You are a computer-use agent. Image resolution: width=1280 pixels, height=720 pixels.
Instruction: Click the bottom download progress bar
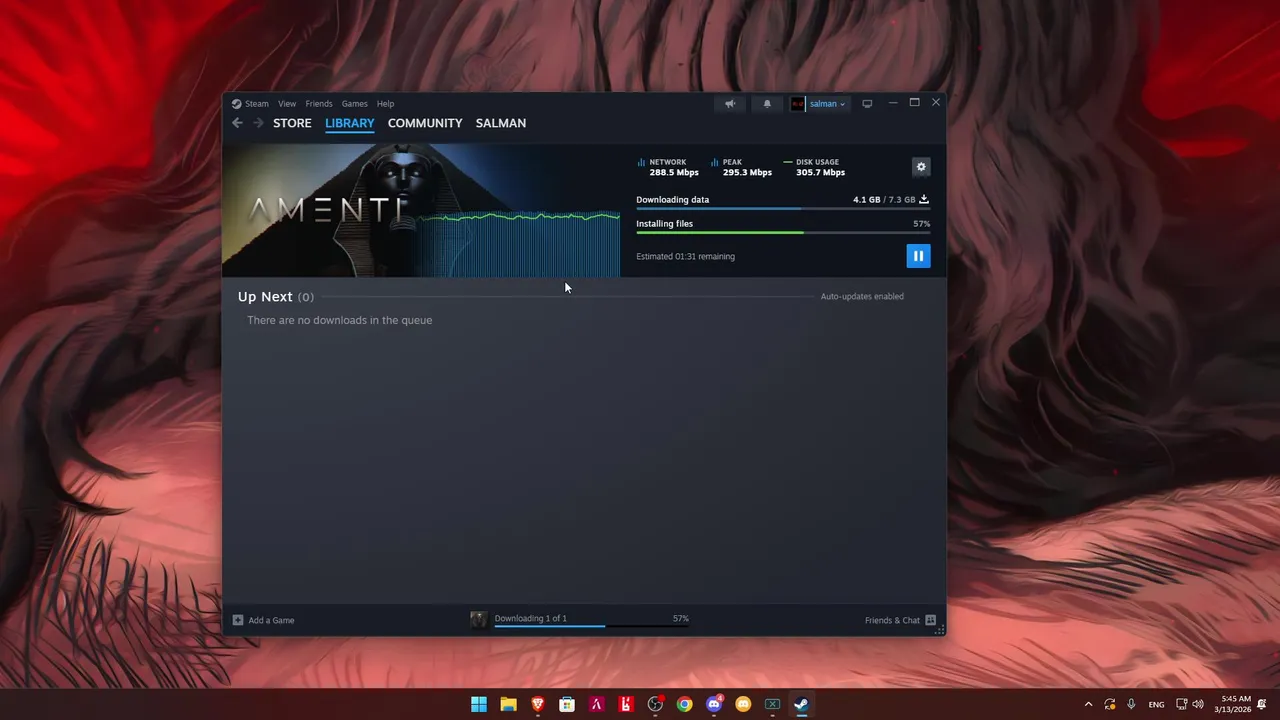pyautogui.click(x=591, y=627)
